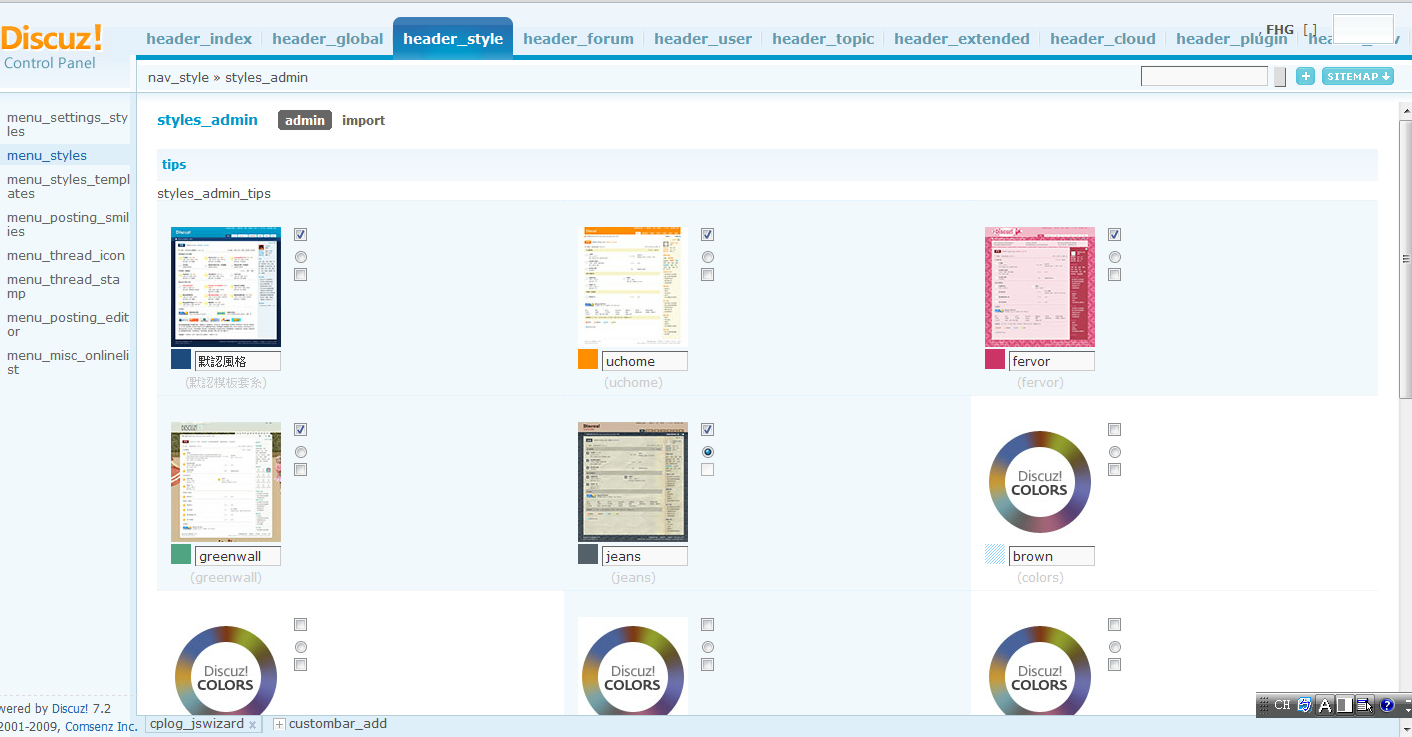This screenshot has height=737, width=1412.
Task: Click the slate gray jeans color swatch
Action: point(588,555)
